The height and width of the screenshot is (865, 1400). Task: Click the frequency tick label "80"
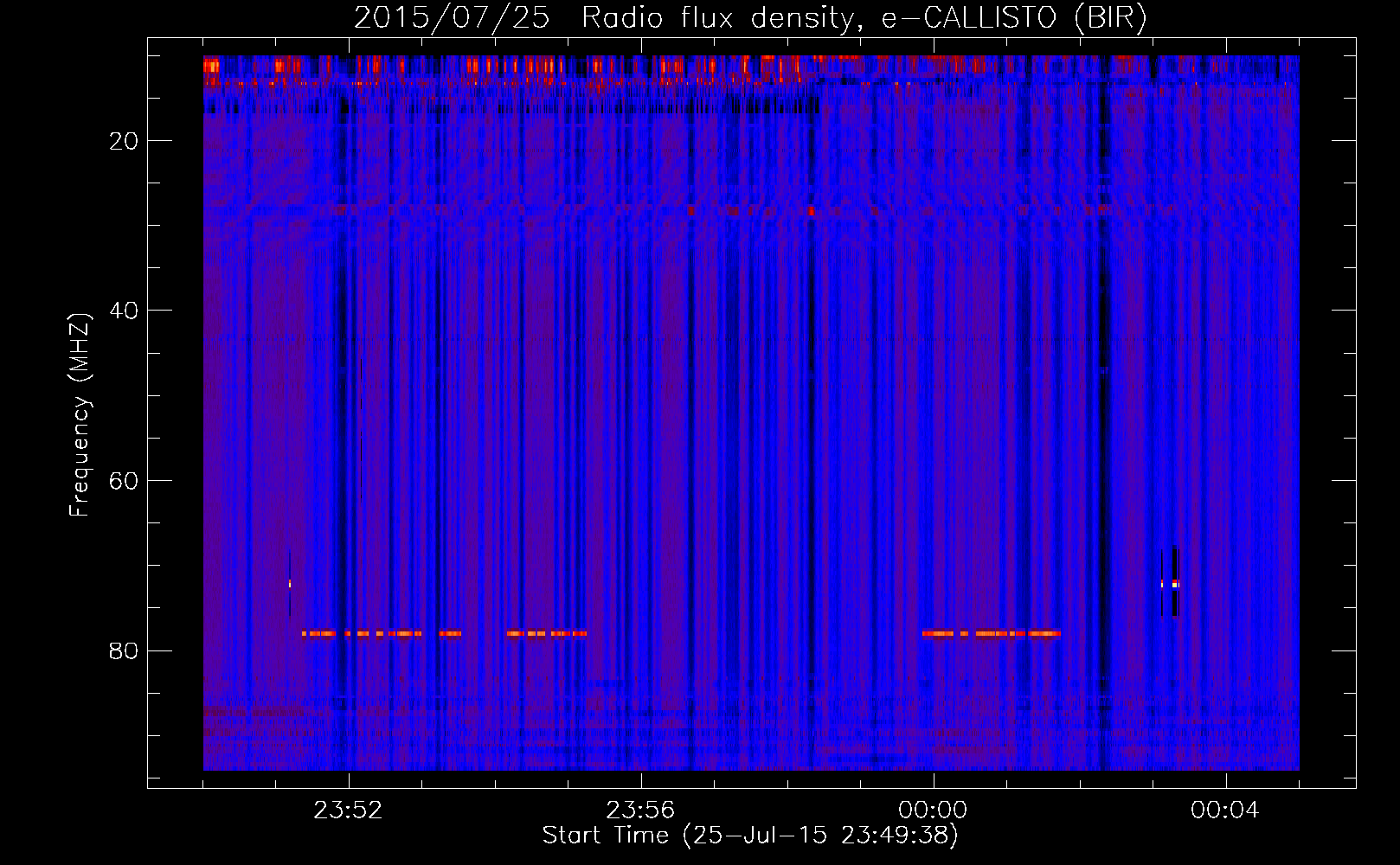coord(124,650)
